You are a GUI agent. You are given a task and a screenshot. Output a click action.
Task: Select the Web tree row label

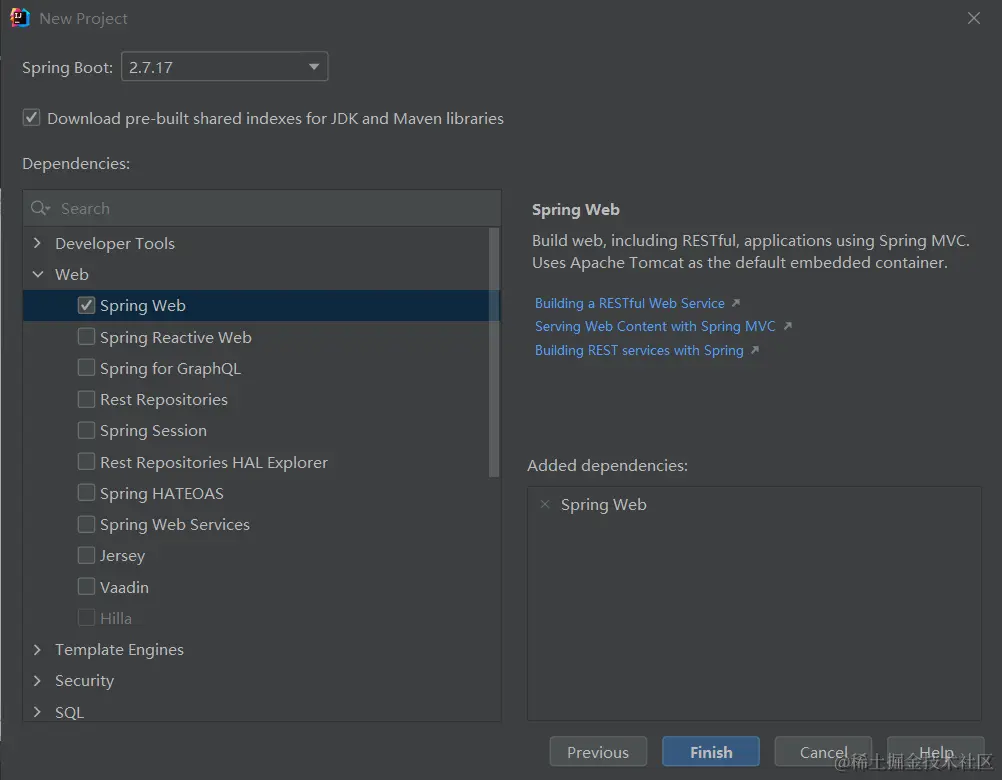click(x=72, y=275)
